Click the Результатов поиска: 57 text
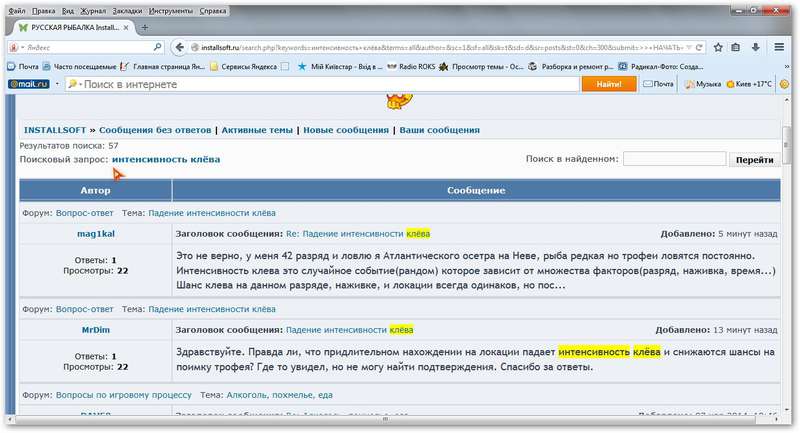800x433 pixels. [69, 146]
